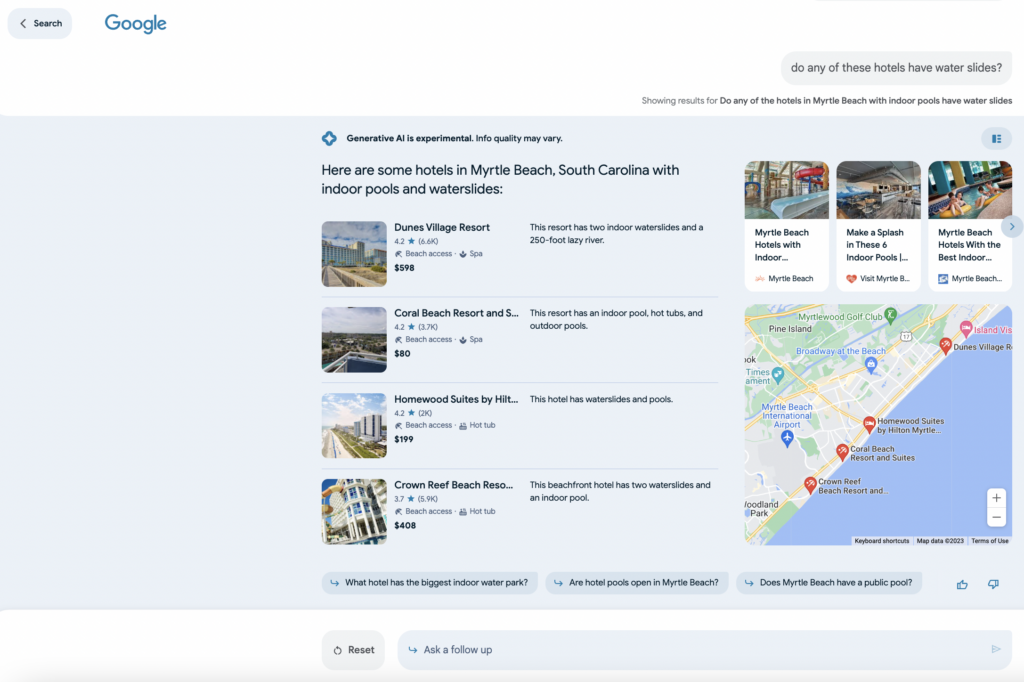Click the Google logo
1024x682 pixels.
coord(136,24)
